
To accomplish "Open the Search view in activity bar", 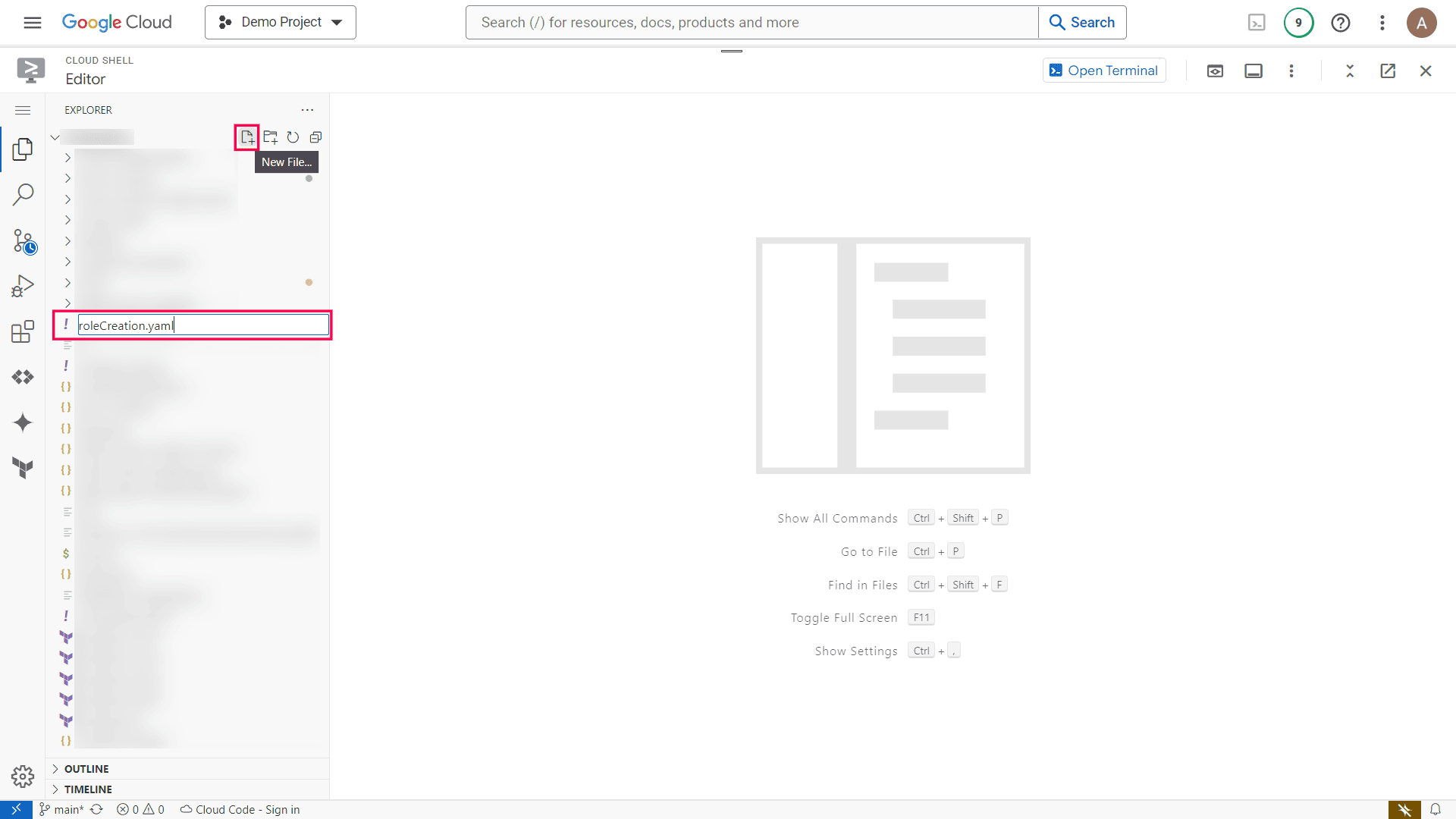I will coord(23,195).
